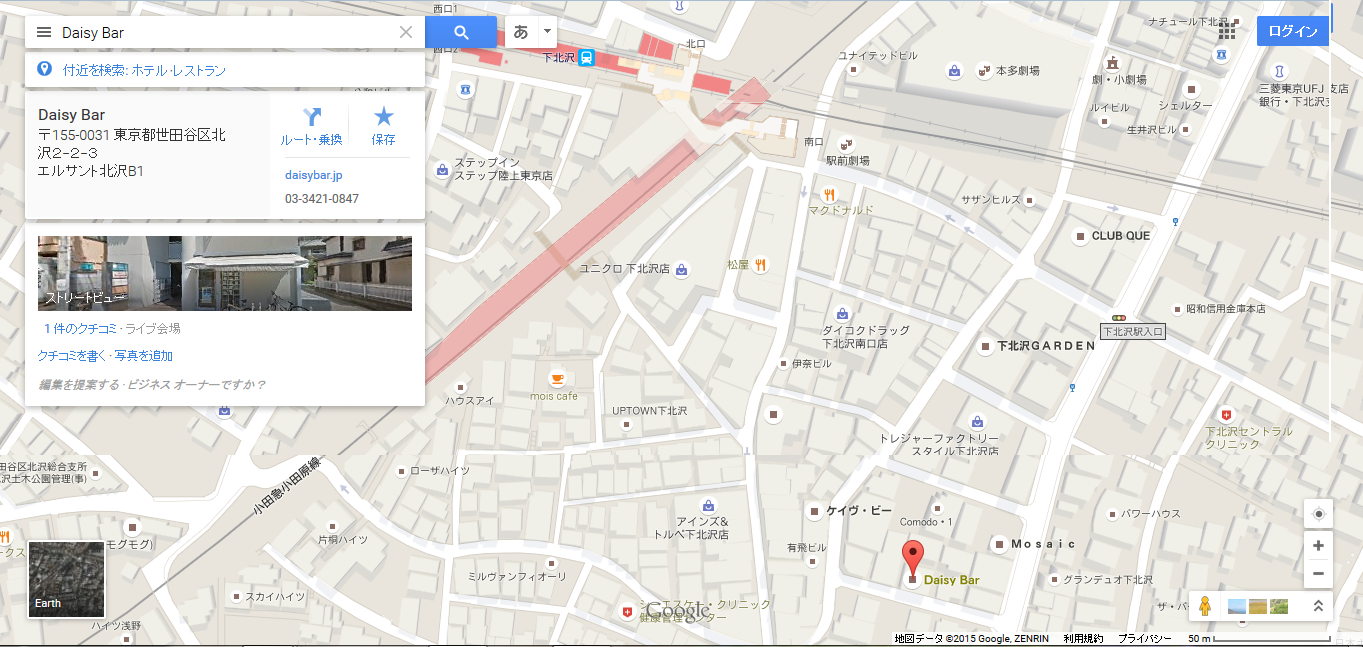Click the 下北沢GARDEN place marker
1363x647 pixels.
coord(985,346)
